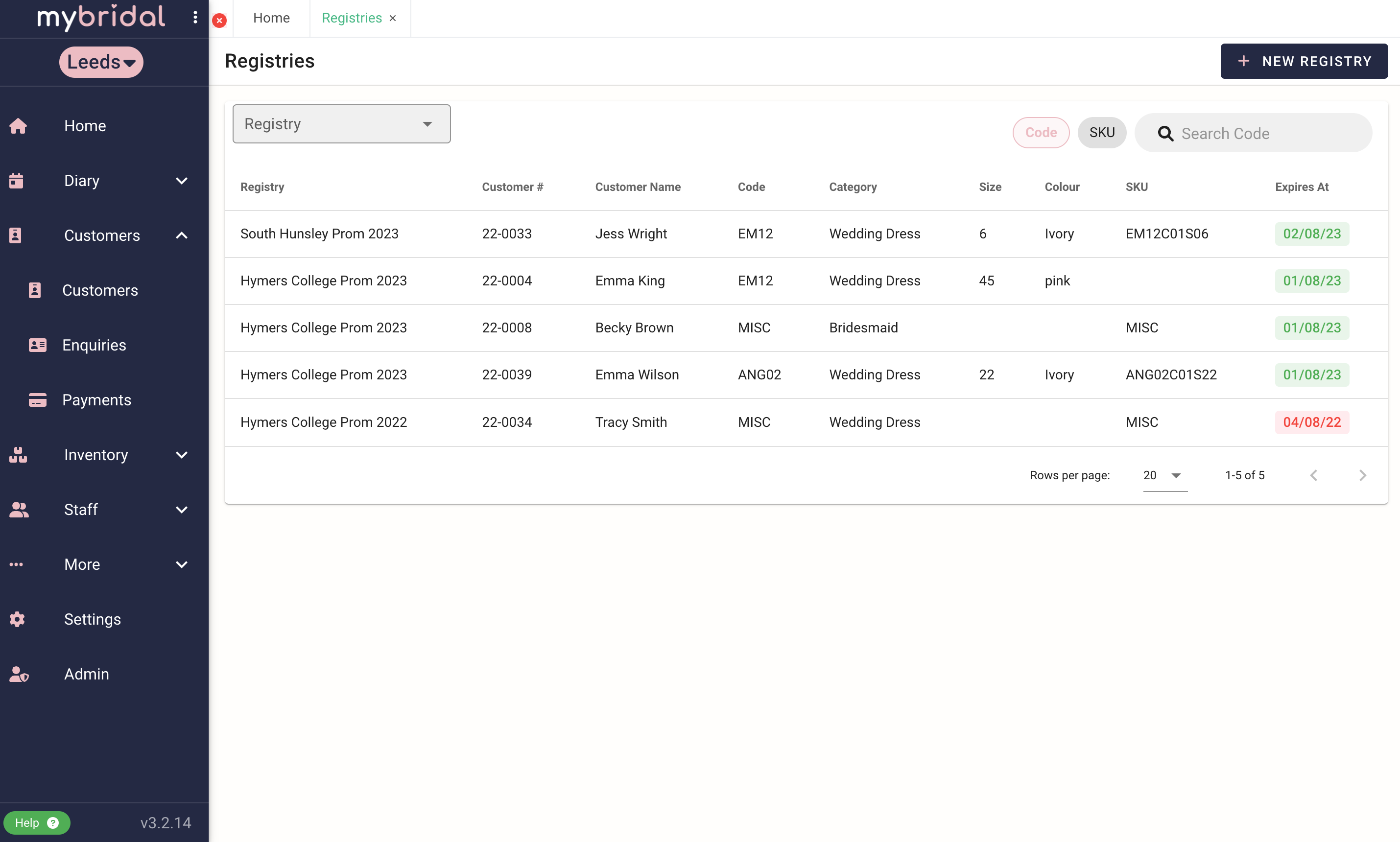Switch to the Home tab

271,18
